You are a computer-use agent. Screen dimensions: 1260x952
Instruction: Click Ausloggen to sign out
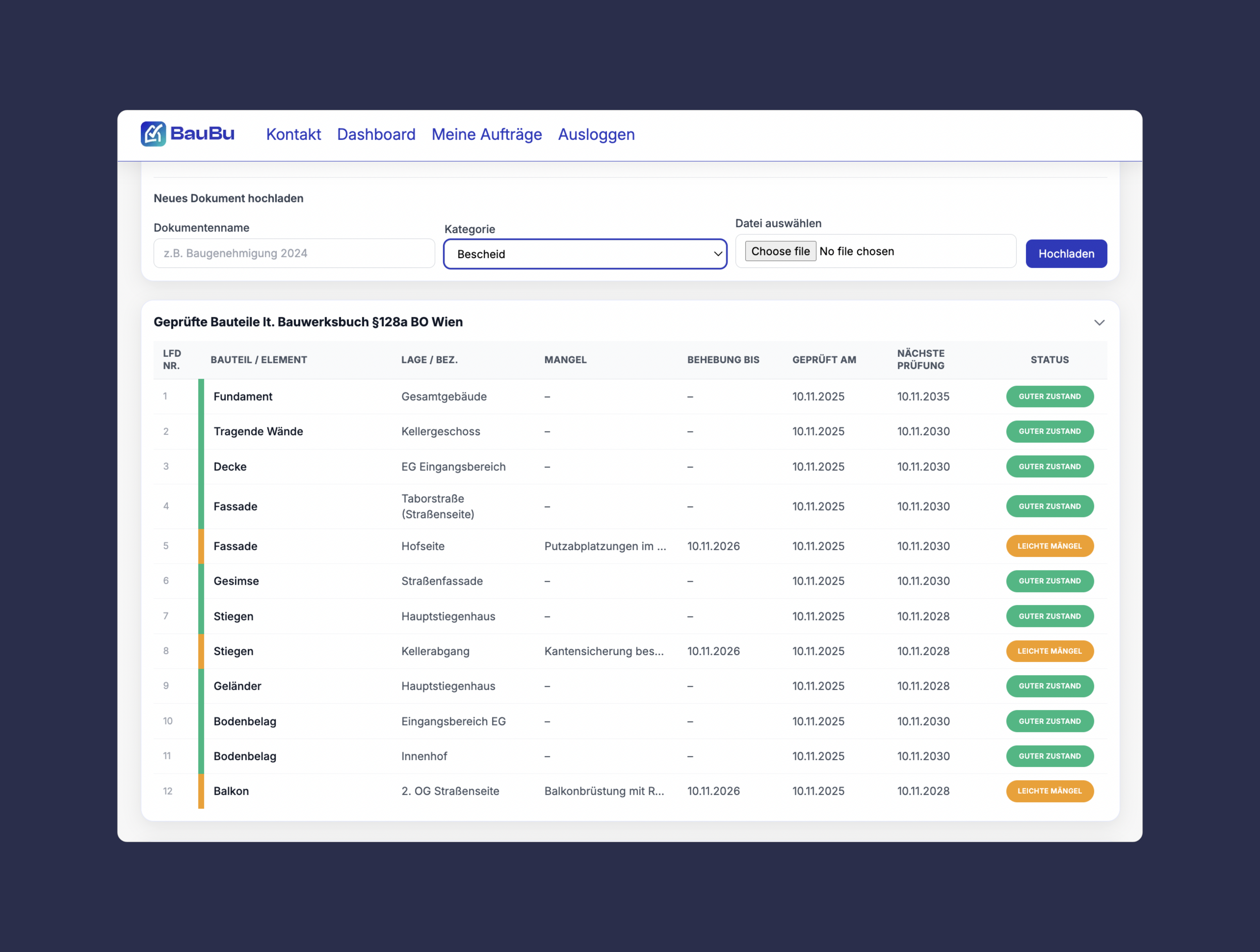pyautogui.click(x=596, y=134)
